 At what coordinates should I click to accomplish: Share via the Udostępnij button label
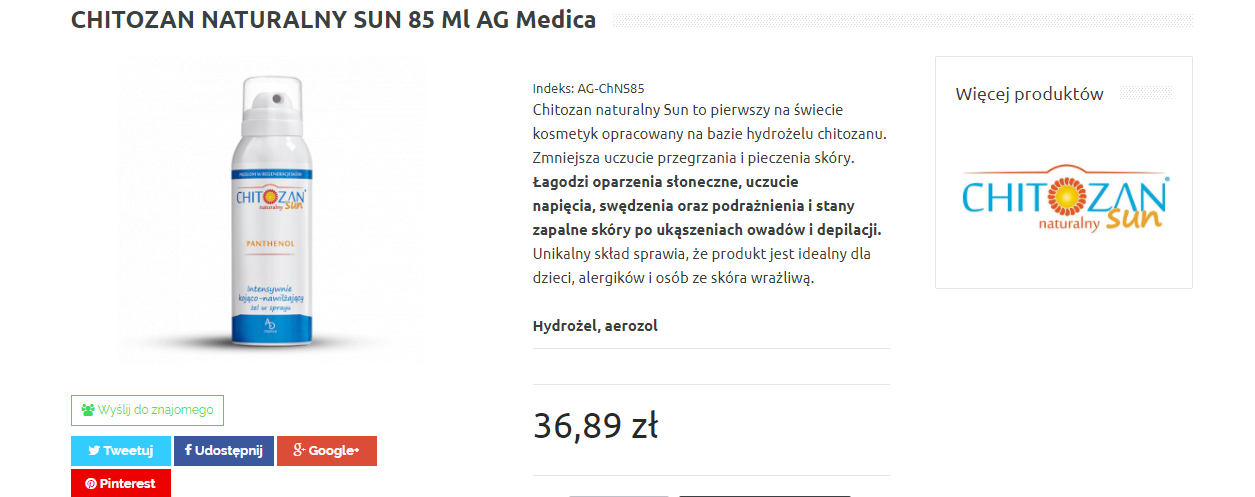[x=228, y=451]
